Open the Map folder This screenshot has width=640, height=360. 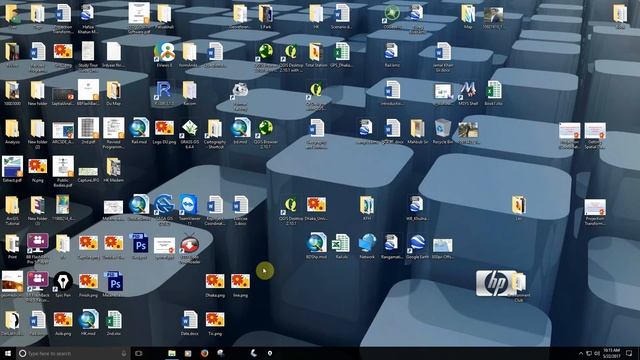coord(468,15)
